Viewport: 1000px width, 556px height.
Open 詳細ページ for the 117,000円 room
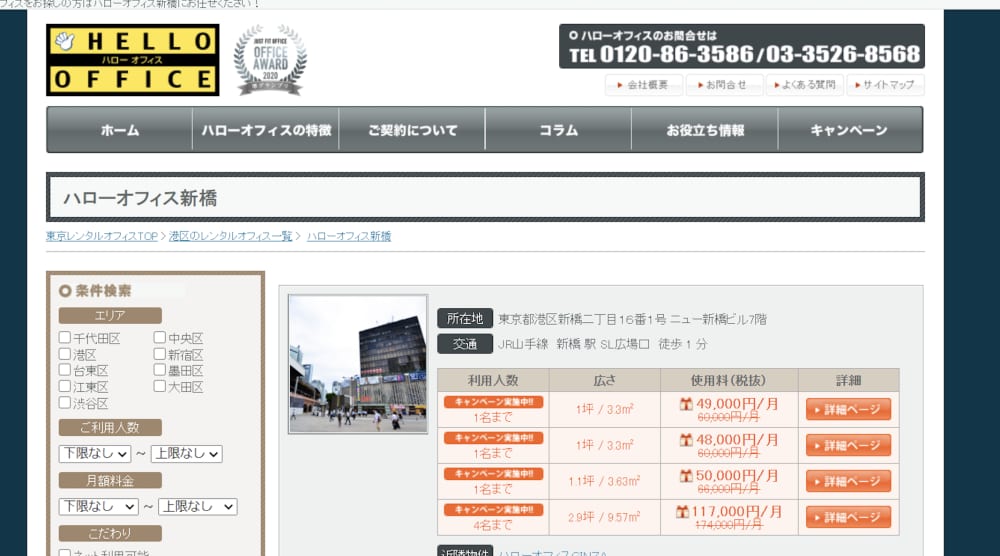coord(848,517)
